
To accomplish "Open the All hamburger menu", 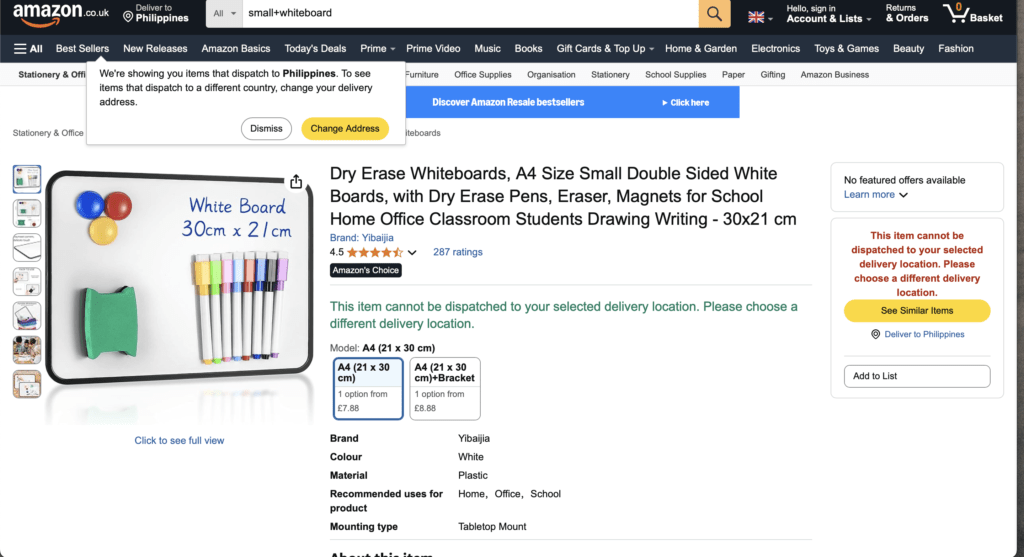I will point(28,48).
